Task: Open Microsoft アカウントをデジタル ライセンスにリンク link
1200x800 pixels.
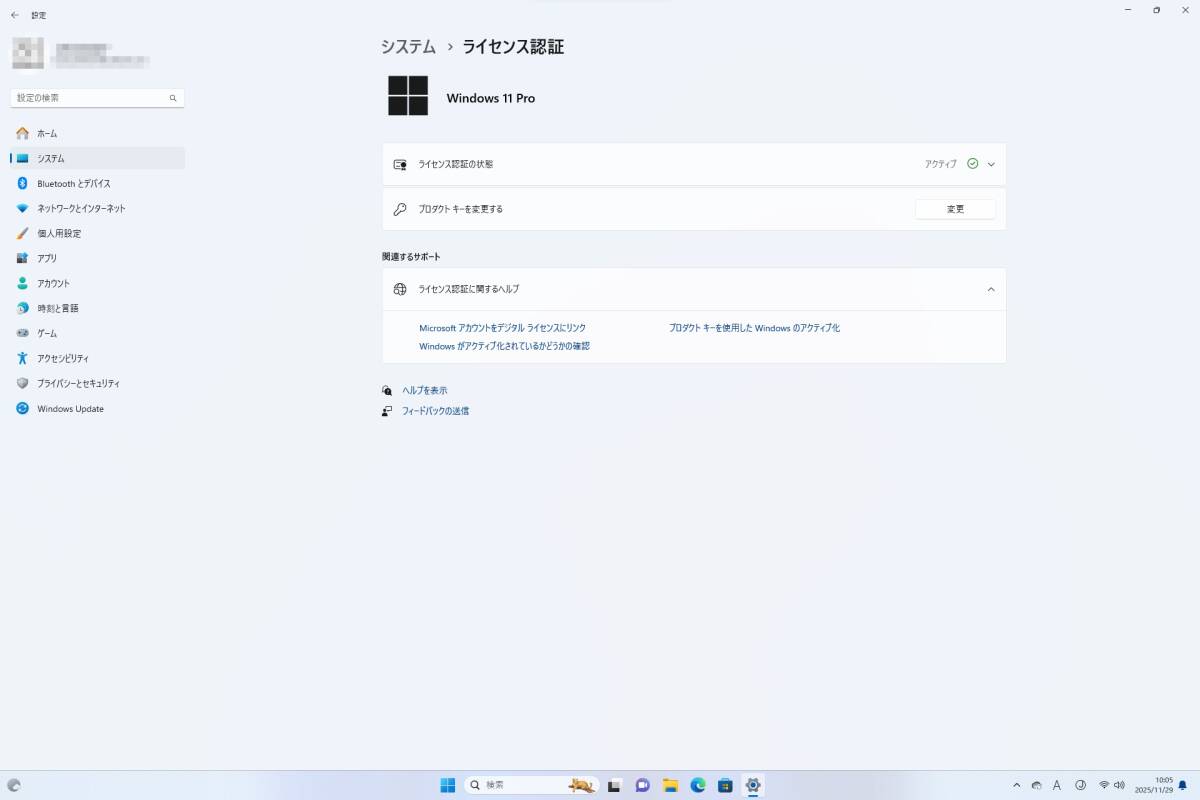Action: pos(502,328)
